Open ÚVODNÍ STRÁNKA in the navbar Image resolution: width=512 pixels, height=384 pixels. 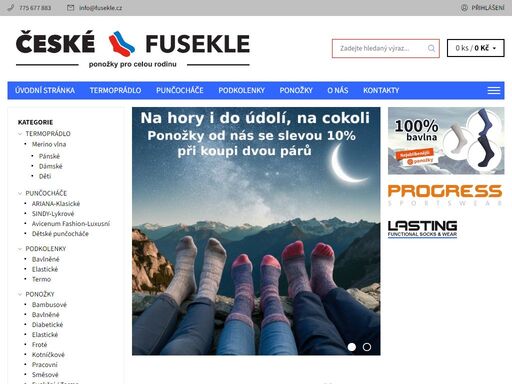45,90
